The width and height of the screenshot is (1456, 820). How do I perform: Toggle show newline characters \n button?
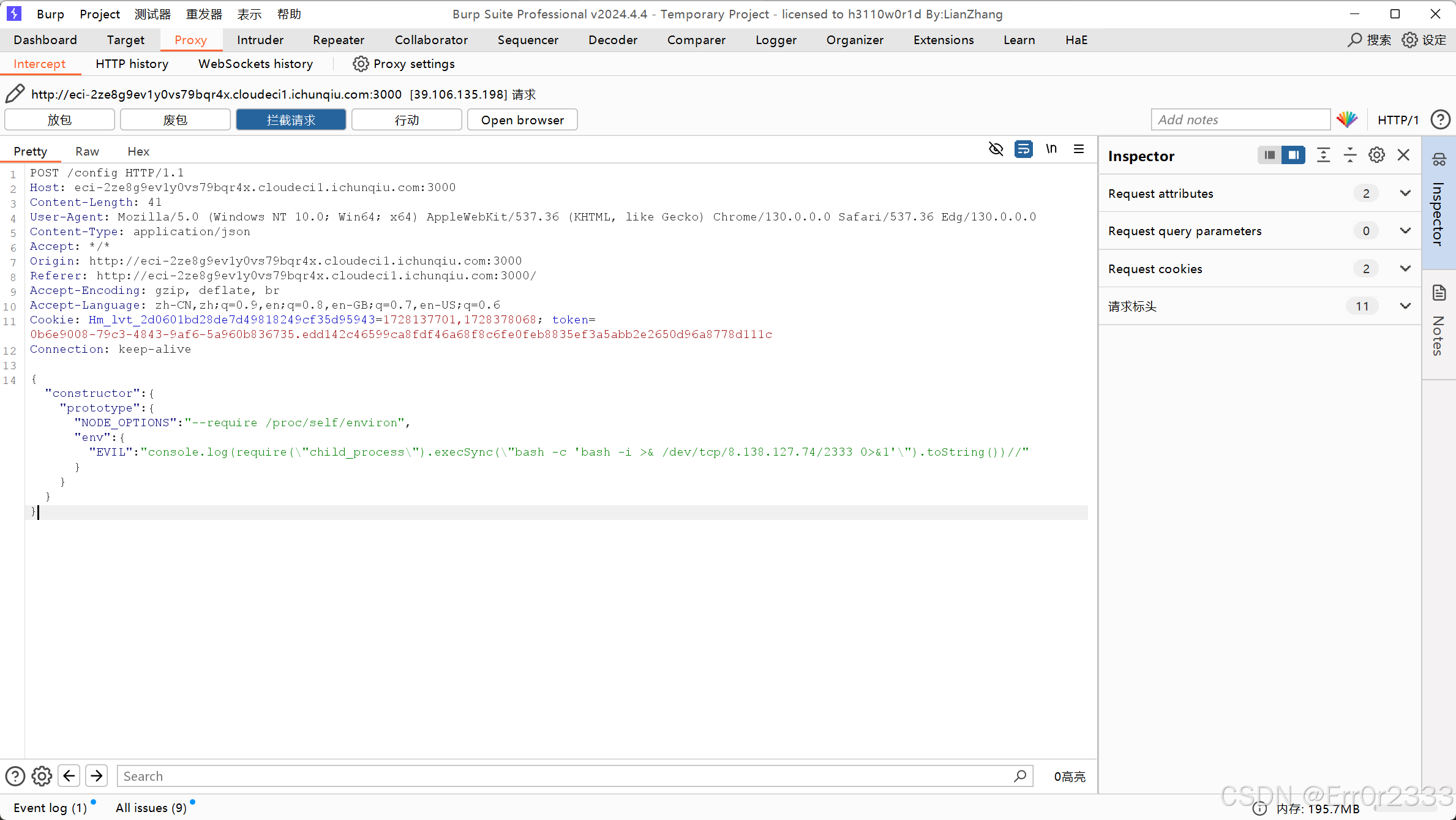pos(1051,149)
